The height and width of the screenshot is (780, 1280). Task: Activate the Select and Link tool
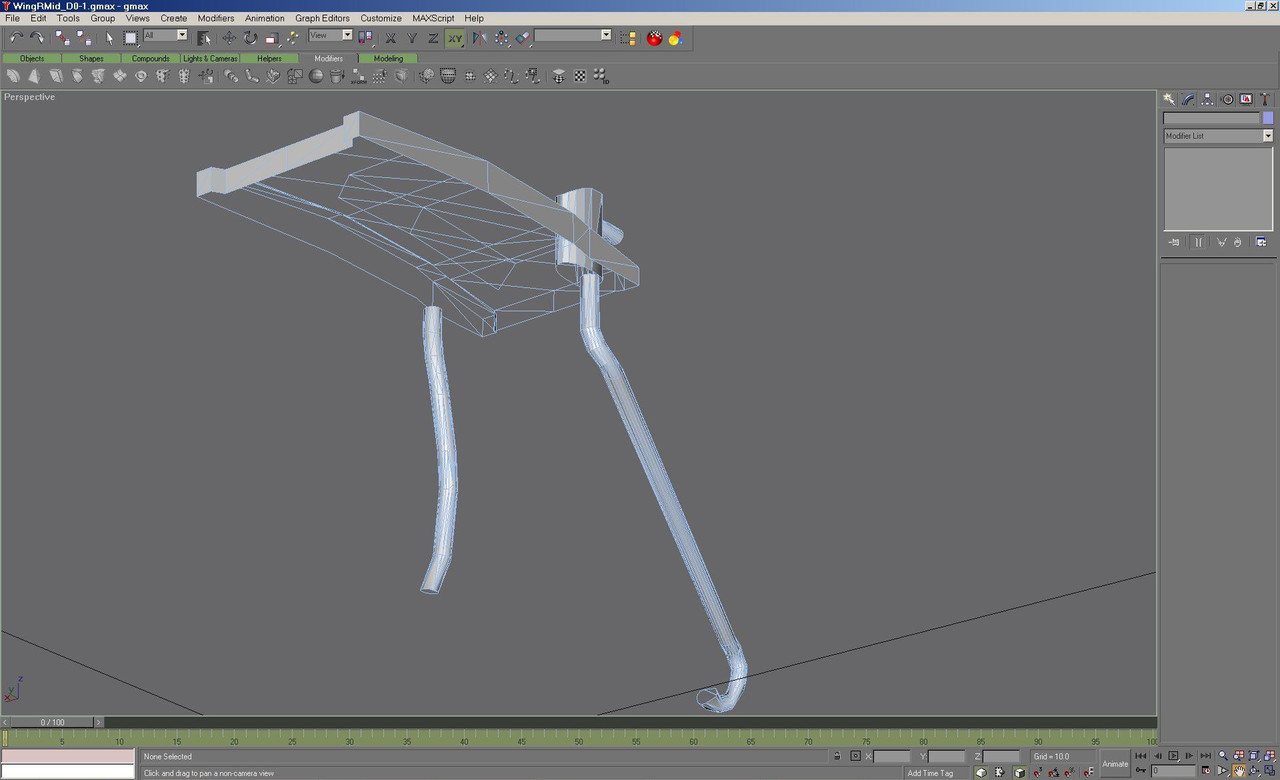tap(62, 38)
